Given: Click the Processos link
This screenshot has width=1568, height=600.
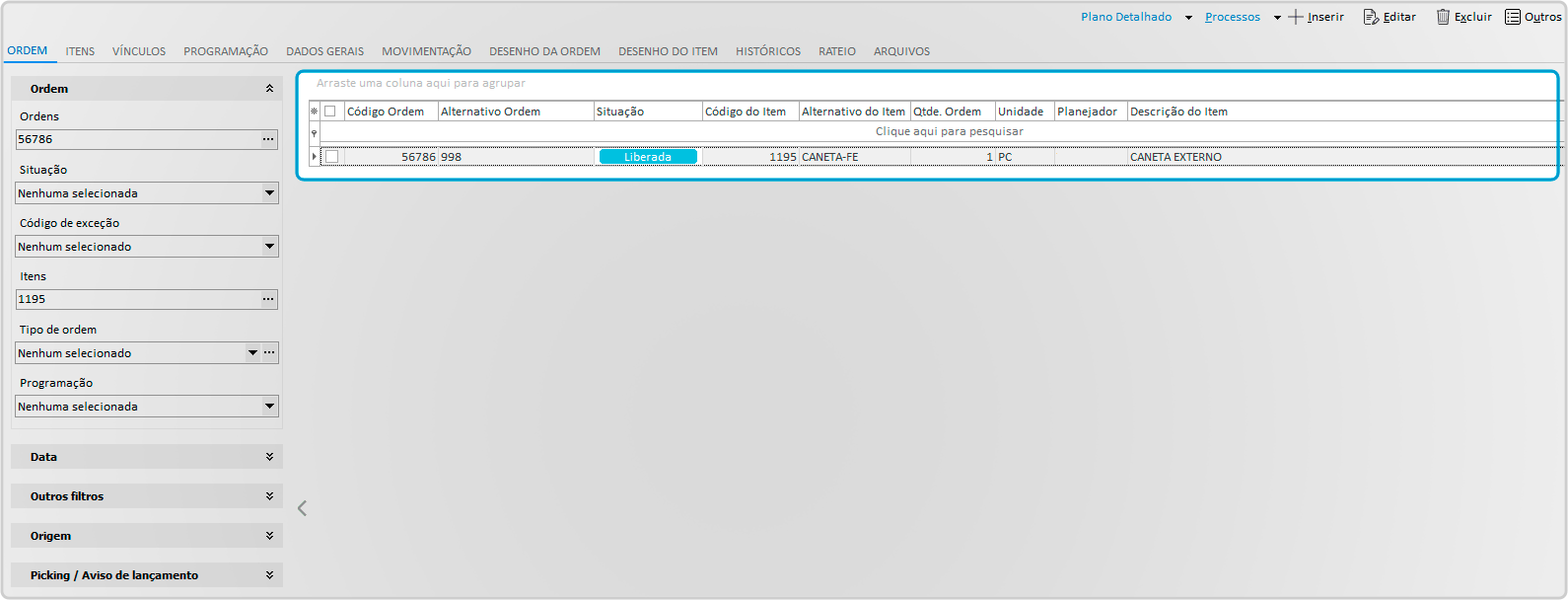Looking at the screenshot, I should (1232, 17).
